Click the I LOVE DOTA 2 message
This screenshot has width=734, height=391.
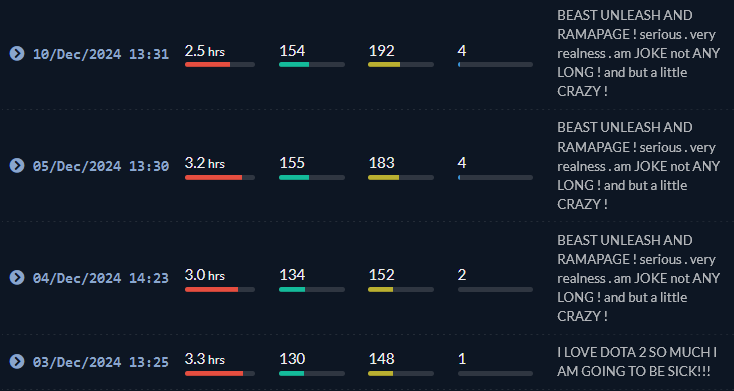click(637, 361)
